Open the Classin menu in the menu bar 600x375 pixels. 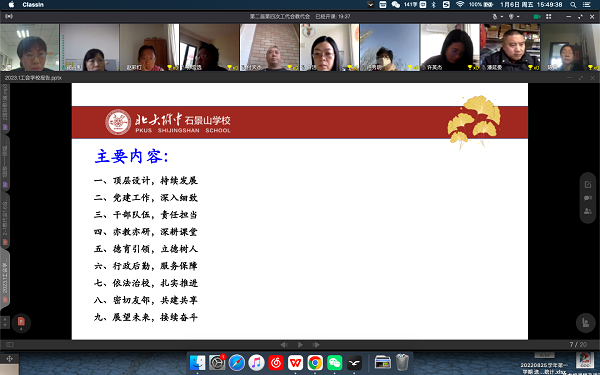(x=33, y=5)
